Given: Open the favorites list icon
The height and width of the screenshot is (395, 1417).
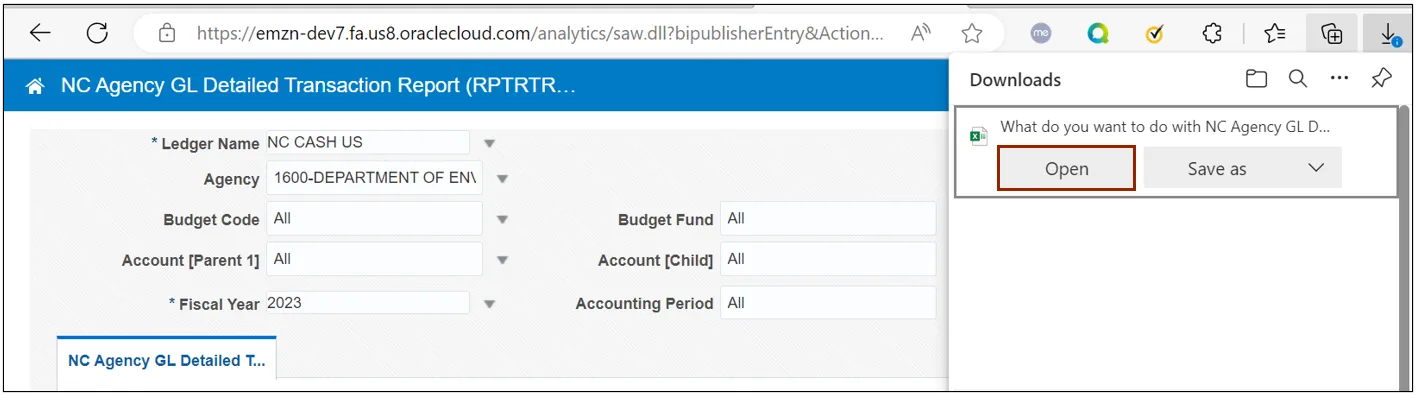Looking at the screenshot, I should [x=1274, y=34].
